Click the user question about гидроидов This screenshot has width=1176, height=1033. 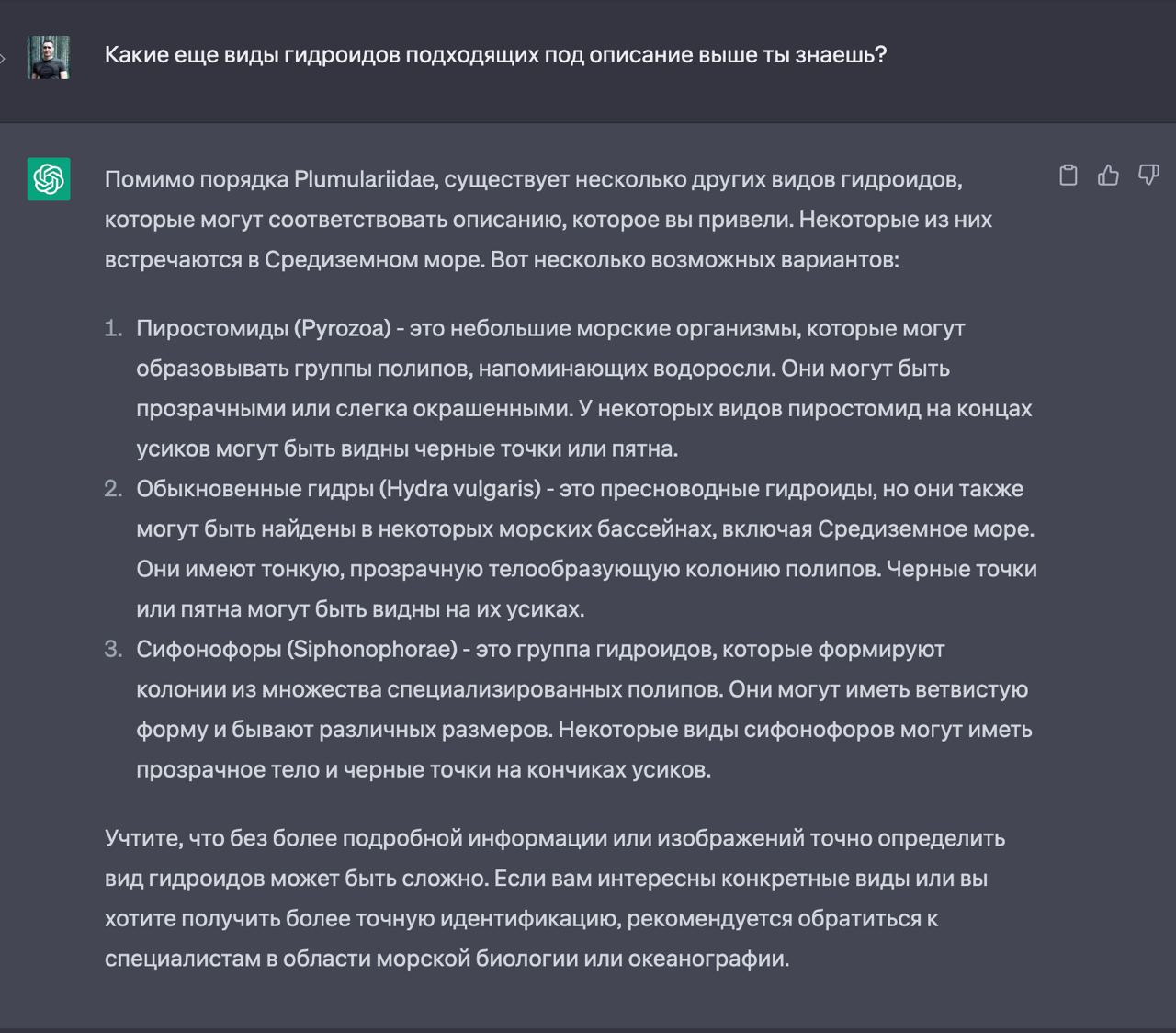pos(495,54)
